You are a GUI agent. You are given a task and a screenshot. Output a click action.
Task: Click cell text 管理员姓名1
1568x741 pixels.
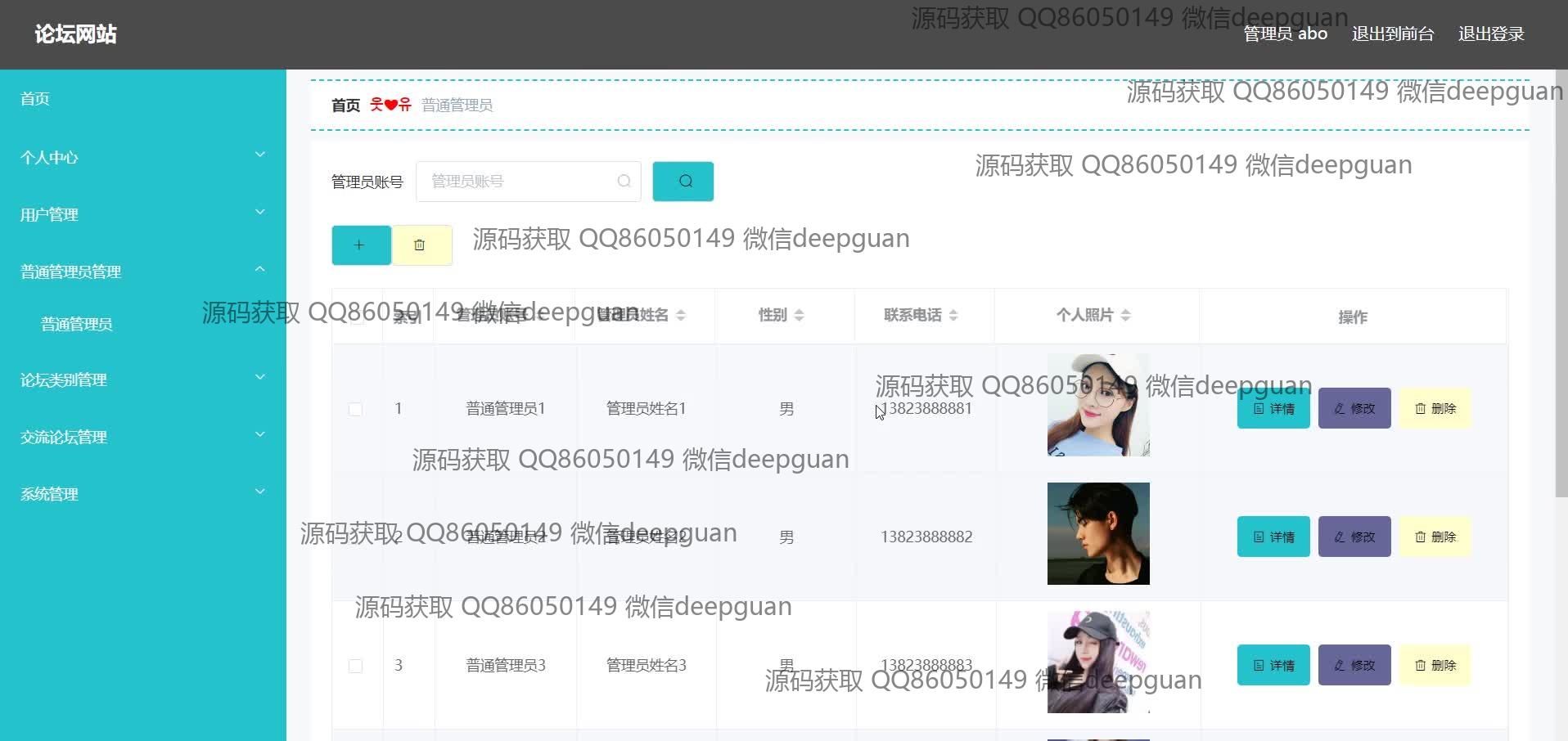646,408
